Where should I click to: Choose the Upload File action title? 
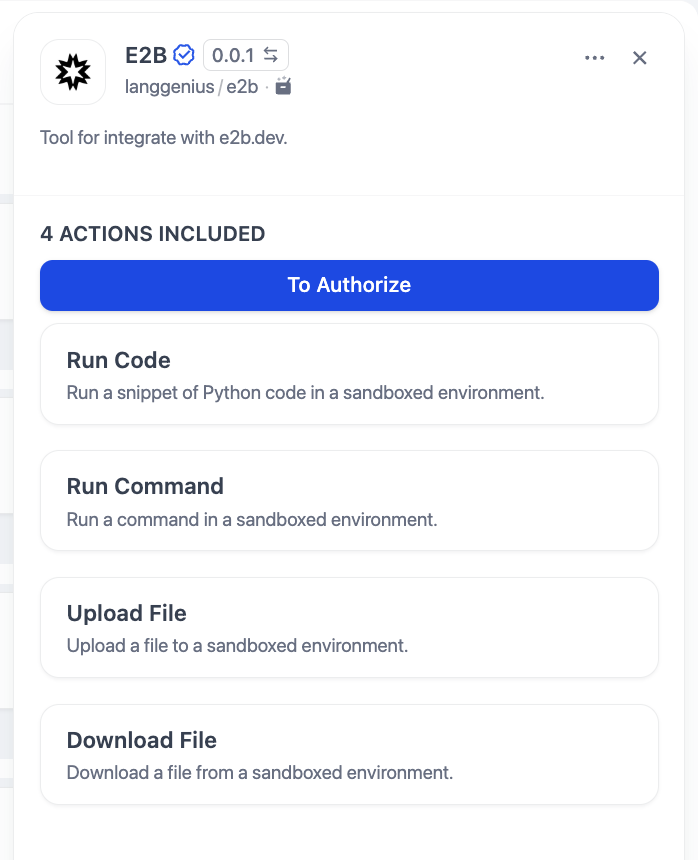[126, 613]
